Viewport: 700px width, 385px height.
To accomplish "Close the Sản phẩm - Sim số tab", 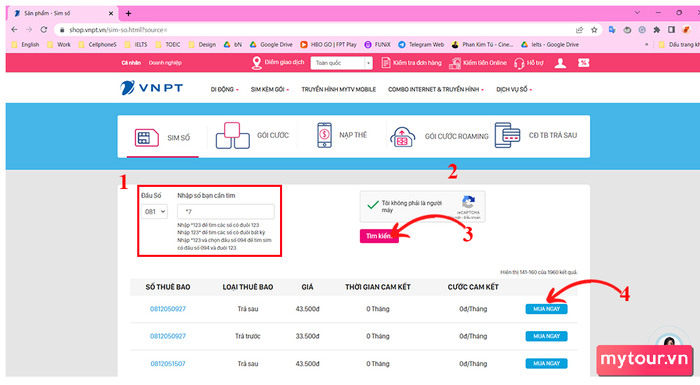I will (x=111, y=13).
